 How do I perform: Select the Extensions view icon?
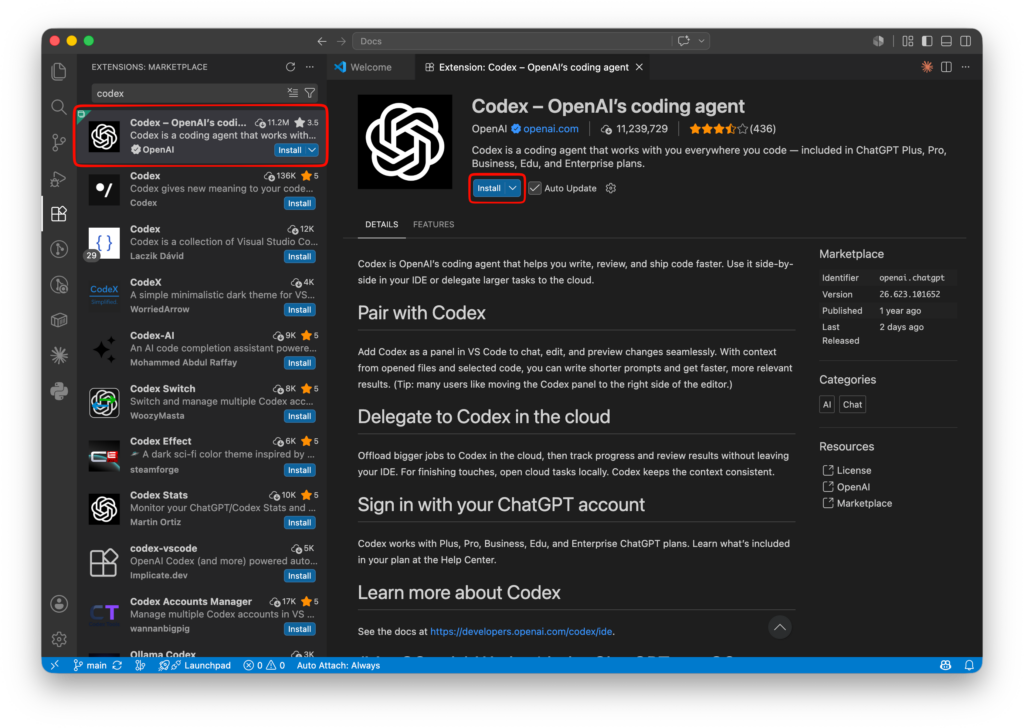(59, 214)
